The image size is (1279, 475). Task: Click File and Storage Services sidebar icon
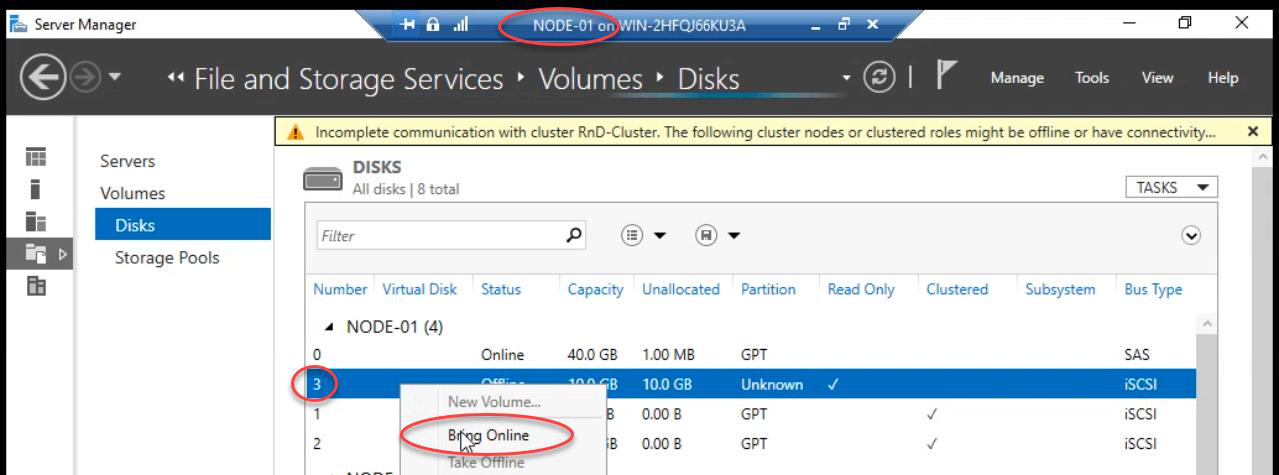(36, 254)
